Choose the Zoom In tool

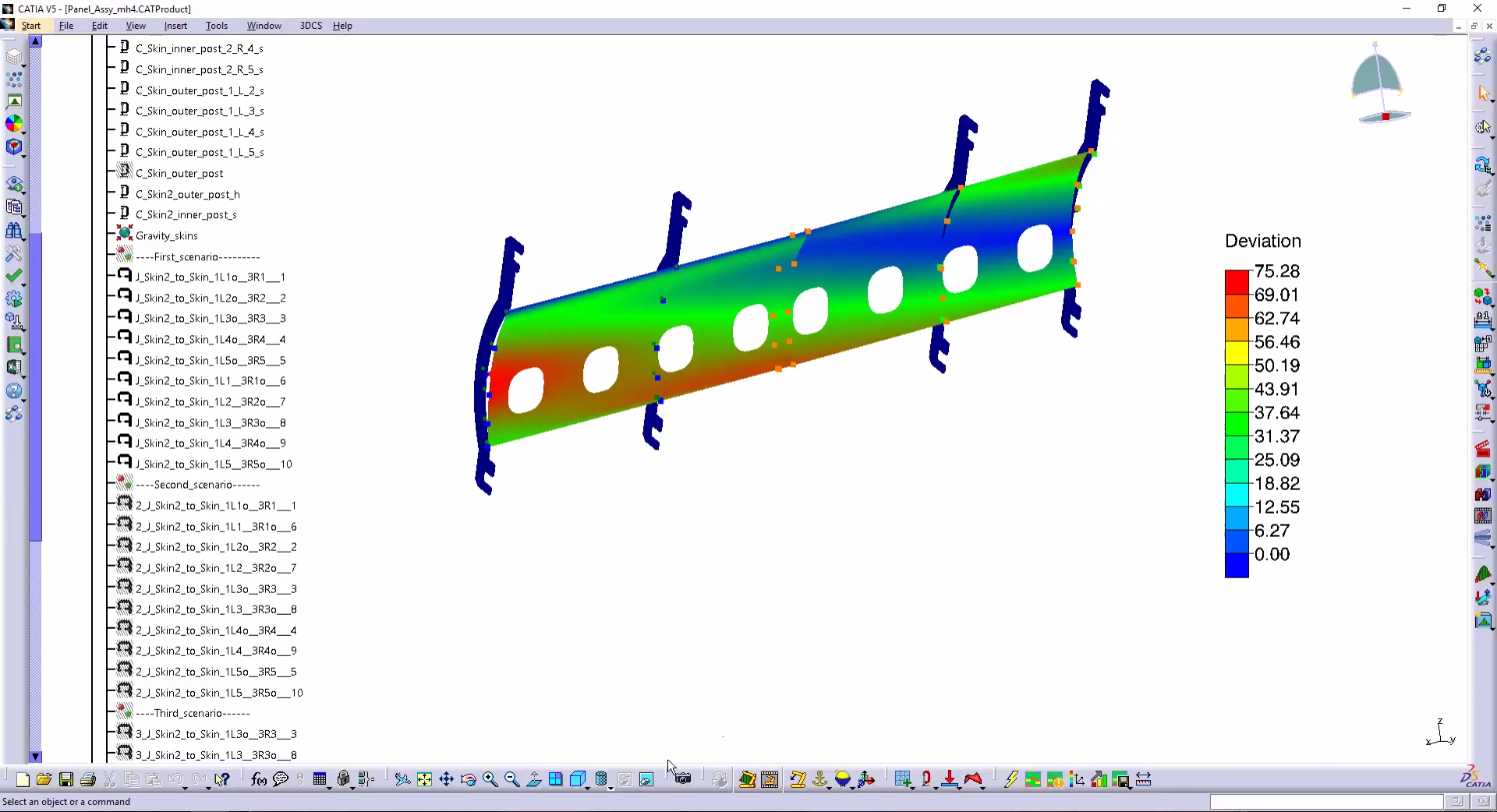pos(490,779)
